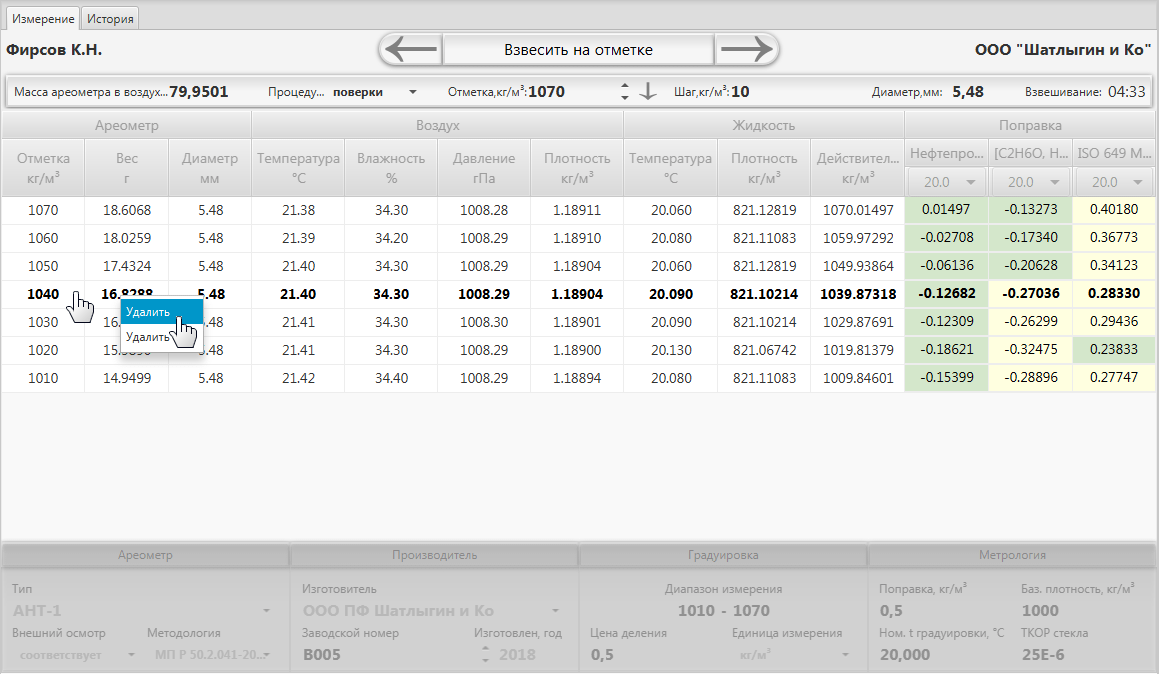
Task: Click the Вес column header
Action: 127,167
